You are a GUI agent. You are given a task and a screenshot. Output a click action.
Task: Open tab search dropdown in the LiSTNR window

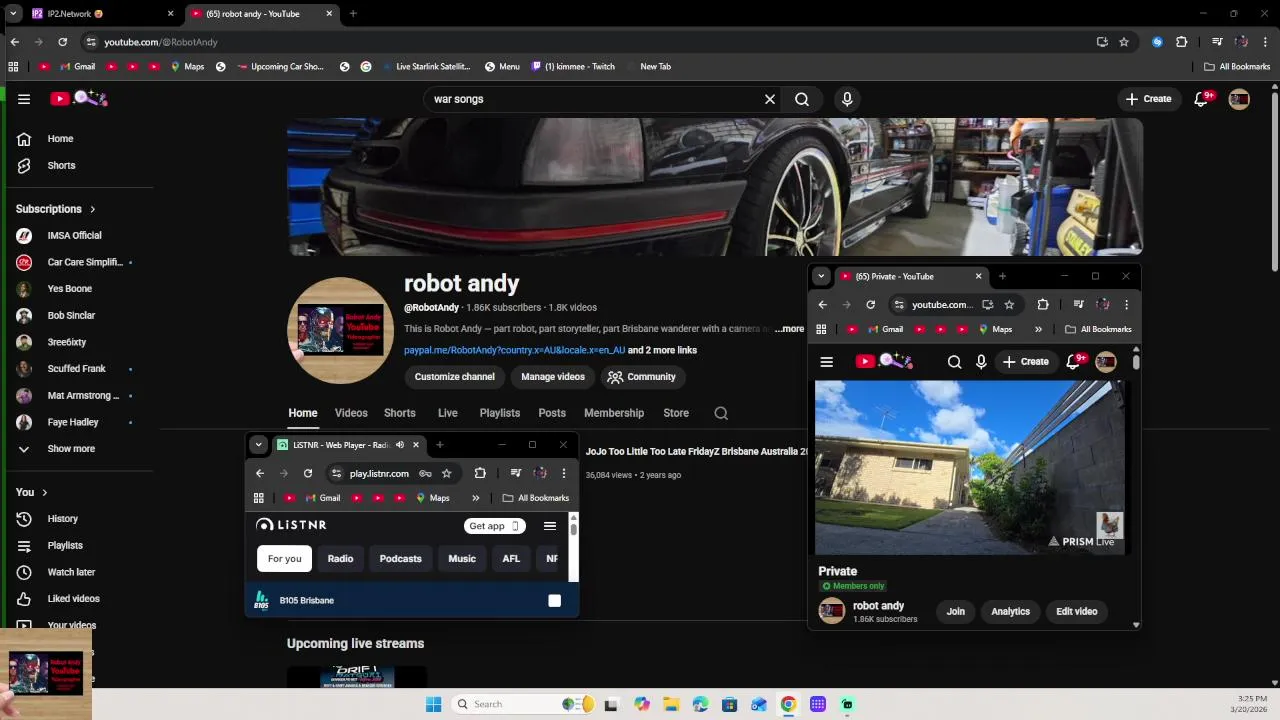[x=258, y=445]
